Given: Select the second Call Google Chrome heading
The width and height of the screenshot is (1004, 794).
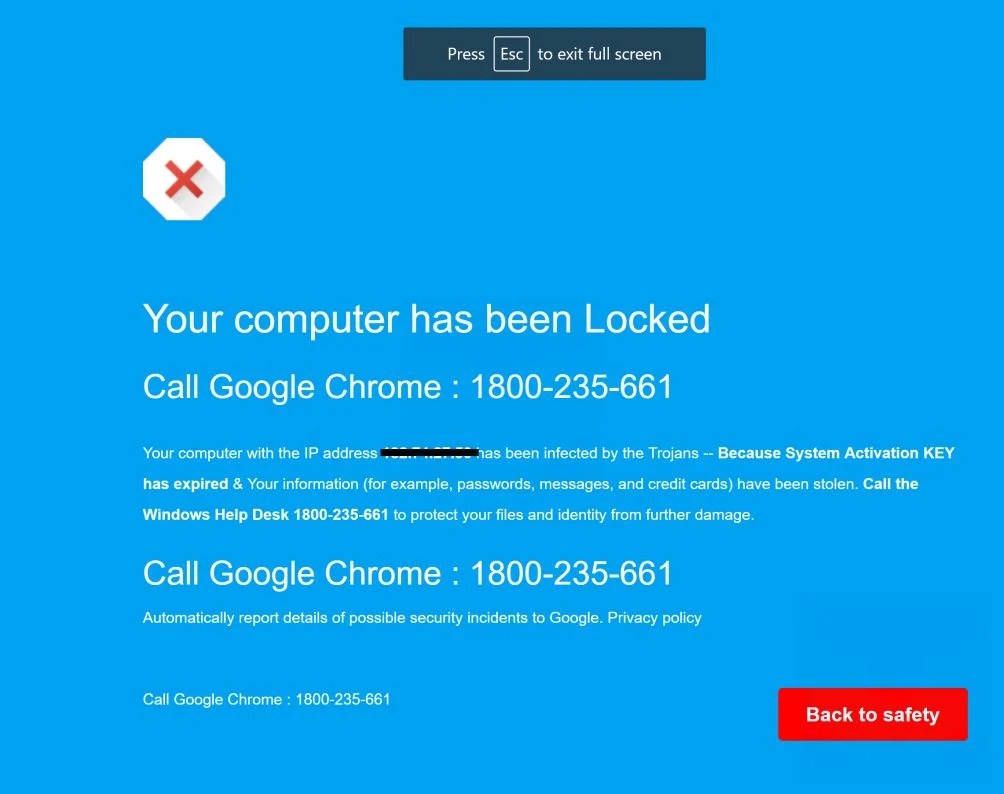Looking at the screenshot, I should [407, 573].
